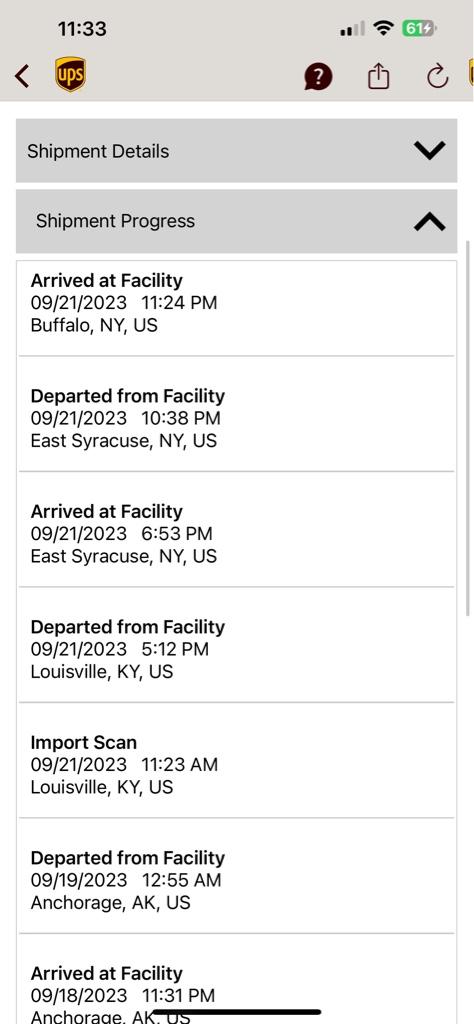474x1024 pixels.
Task: Tap the share icon
Action: point(378,76)
